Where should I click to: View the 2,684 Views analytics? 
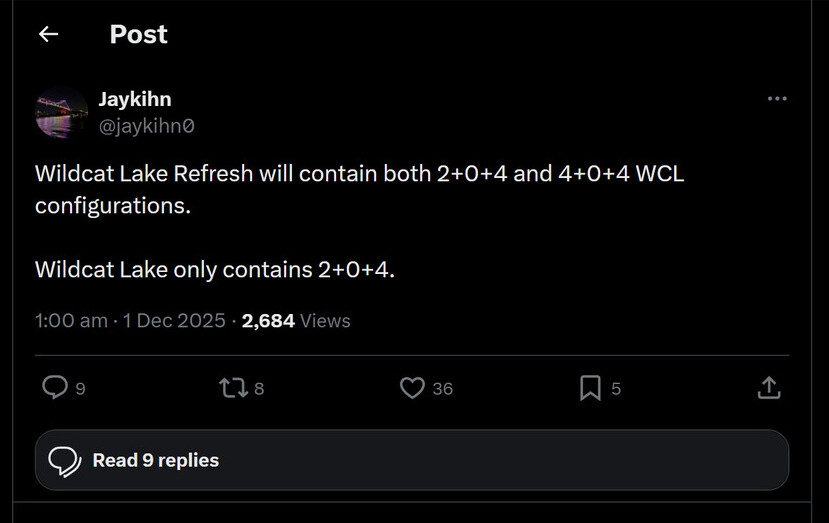pyautogui.click(x=296, y=321)
